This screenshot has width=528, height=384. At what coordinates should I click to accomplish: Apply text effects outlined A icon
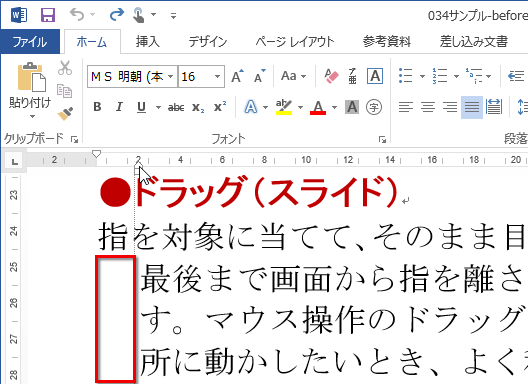pos(251,107)
